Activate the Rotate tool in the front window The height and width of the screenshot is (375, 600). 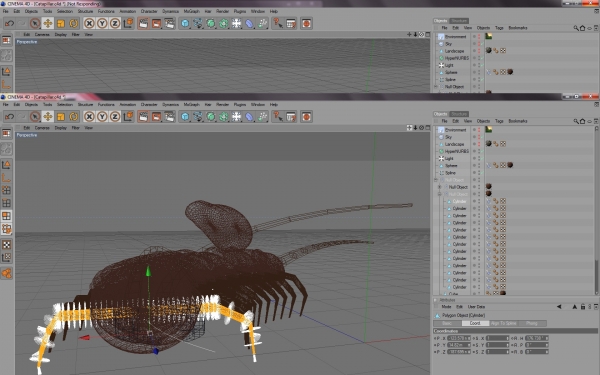pos(73,117)
